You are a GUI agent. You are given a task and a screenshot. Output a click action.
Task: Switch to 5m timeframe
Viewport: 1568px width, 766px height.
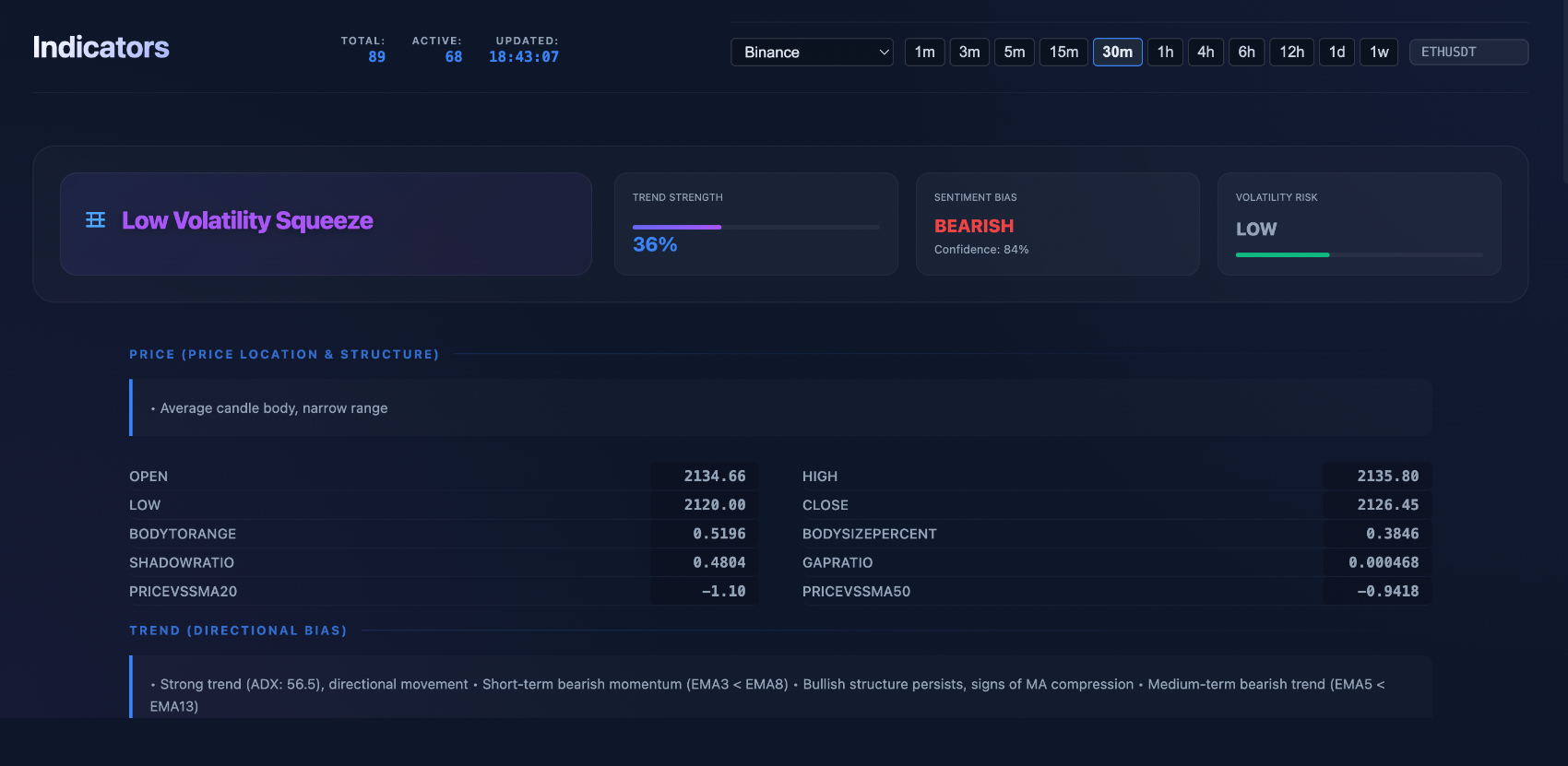(1014, 53)
